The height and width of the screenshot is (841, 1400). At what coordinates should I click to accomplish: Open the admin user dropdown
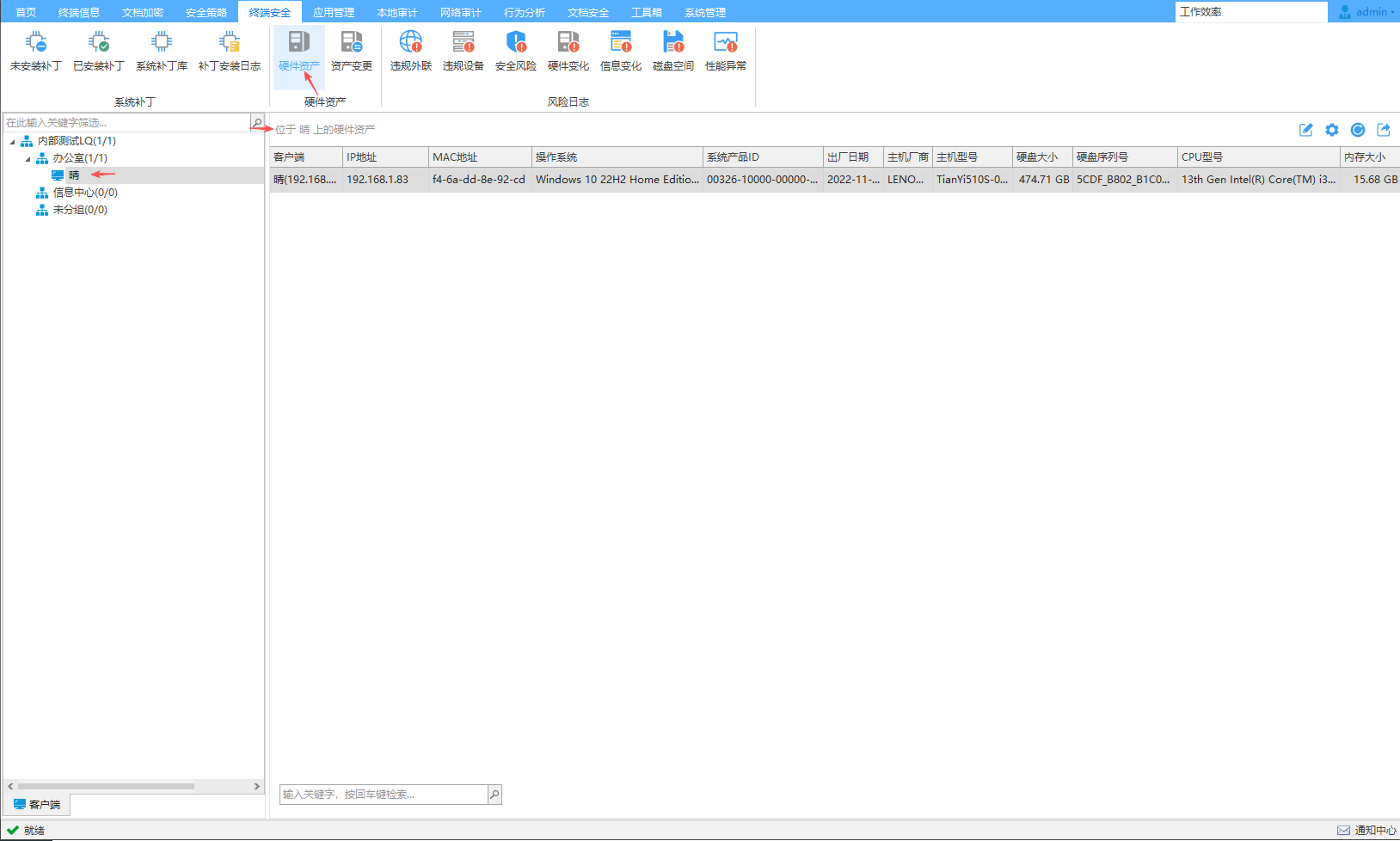coord(1367,12)
